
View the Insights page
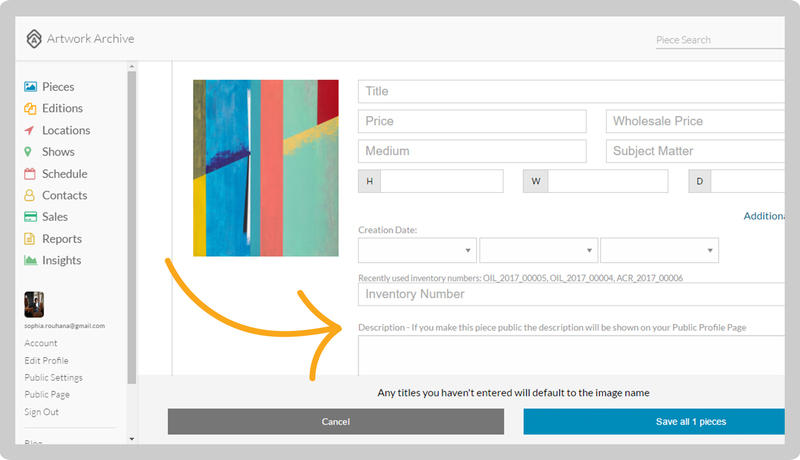click(61, 260)
